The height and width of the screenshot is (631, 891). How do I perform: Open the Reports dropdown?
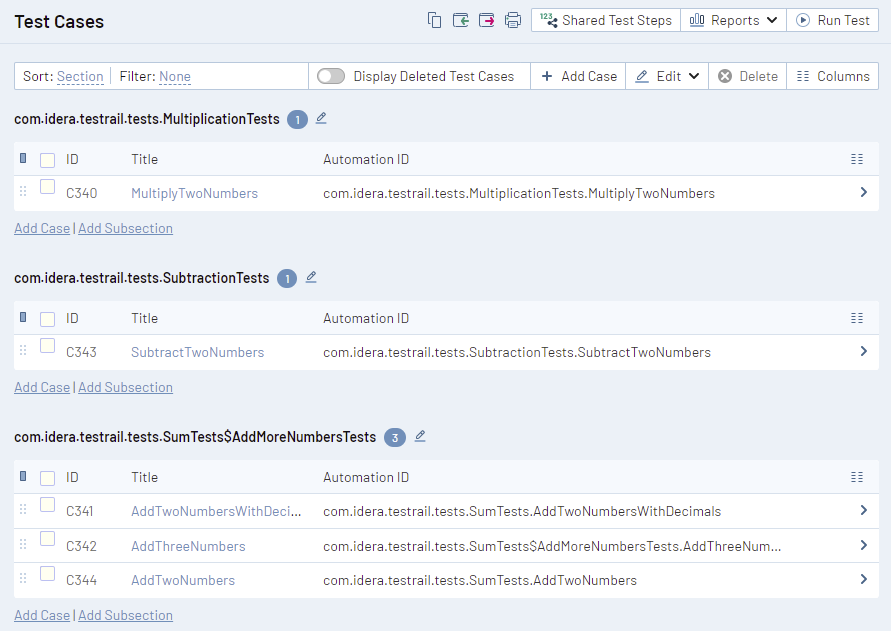pos(733,20)
